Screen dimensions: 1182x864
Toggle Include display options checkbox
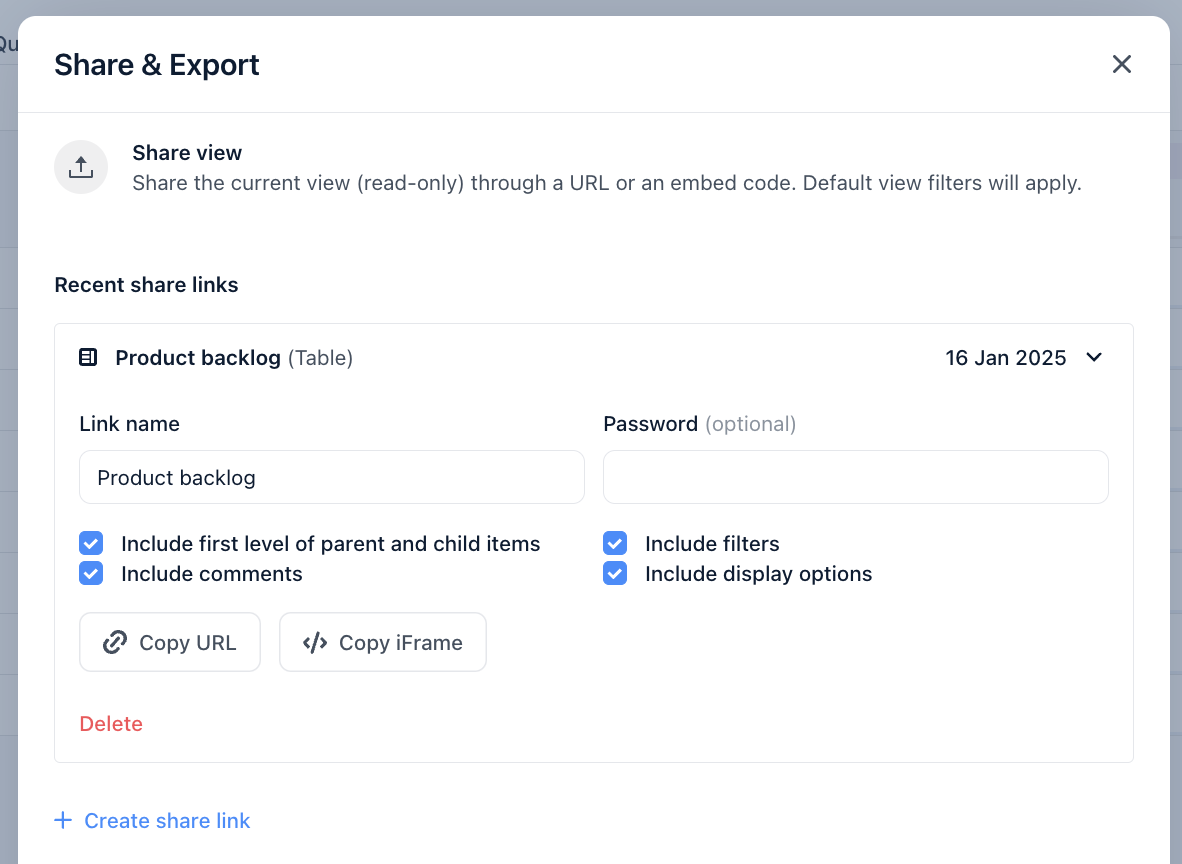[615, 573]
